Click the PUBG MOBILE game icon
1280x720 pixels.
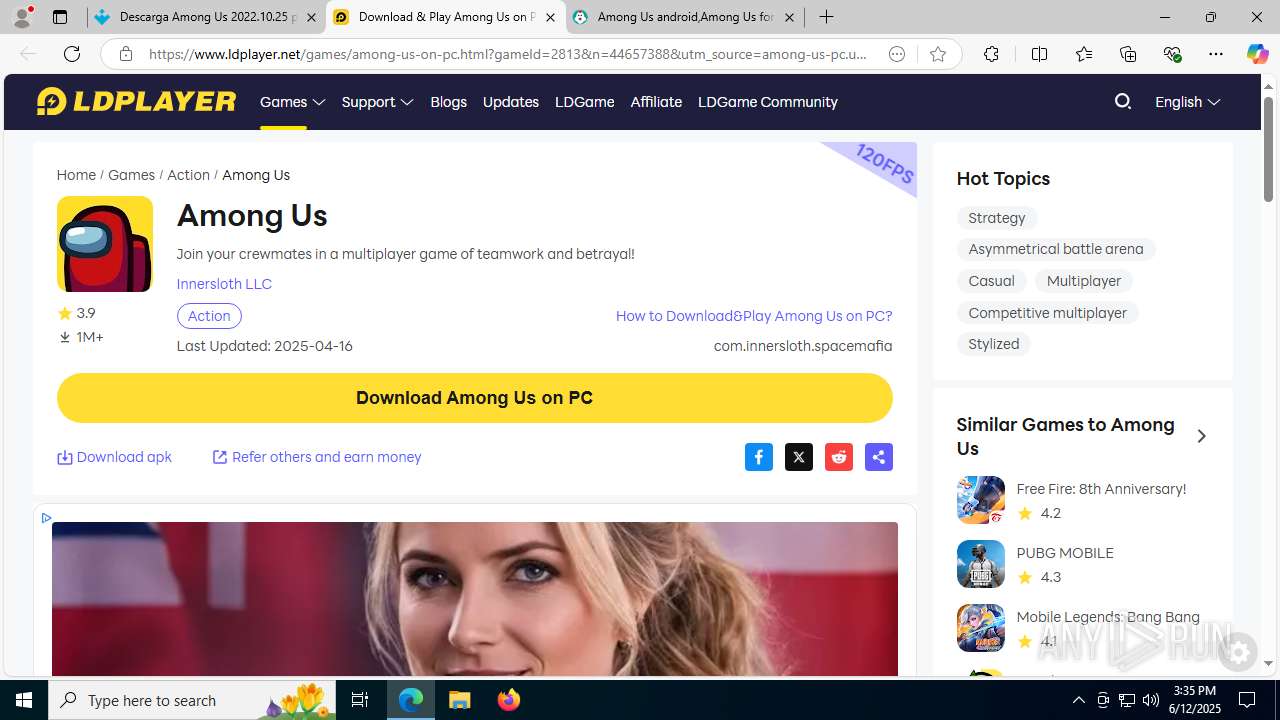[x=980, y=564]
